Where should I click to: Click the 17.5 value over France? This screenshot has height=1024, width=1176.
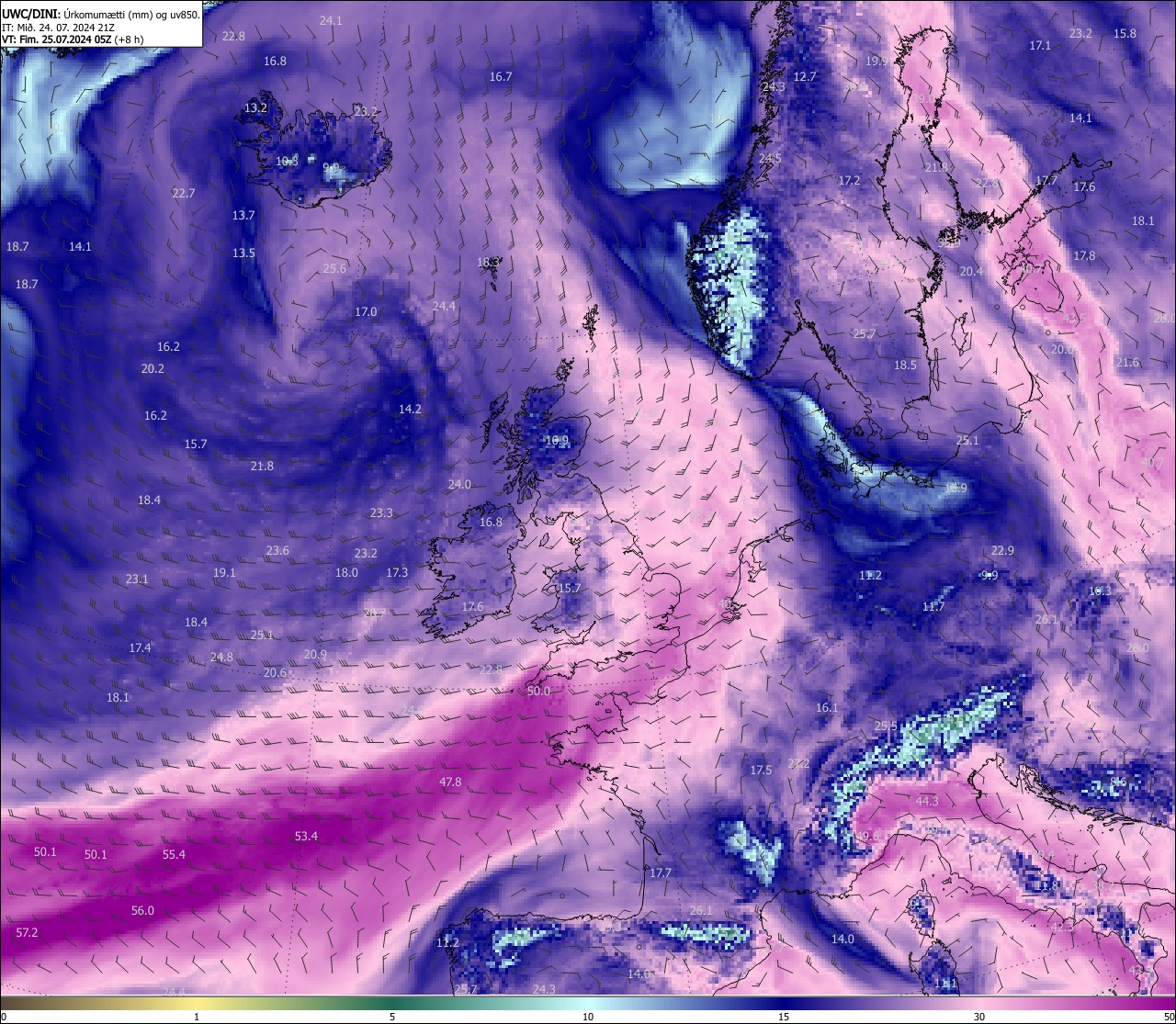click(x=761, y=771)
